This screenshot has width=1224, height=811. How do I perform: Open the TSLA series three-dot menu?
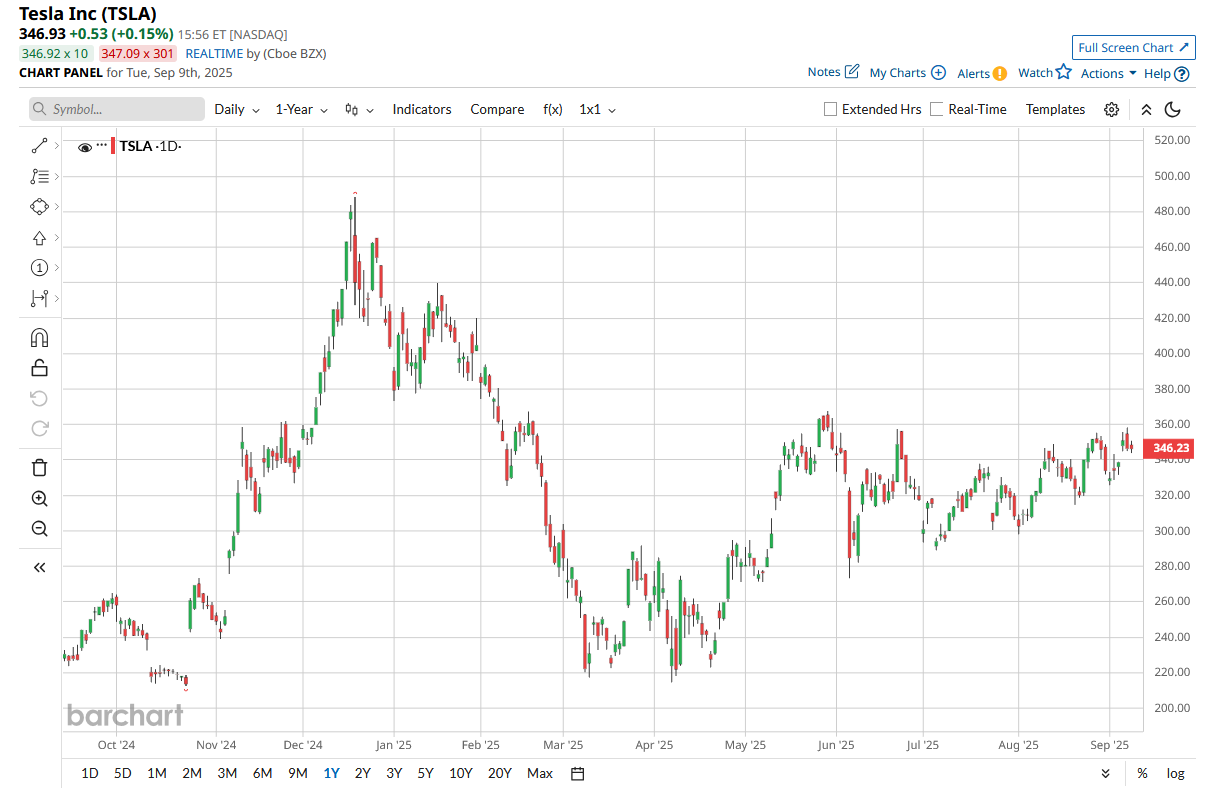102,146
